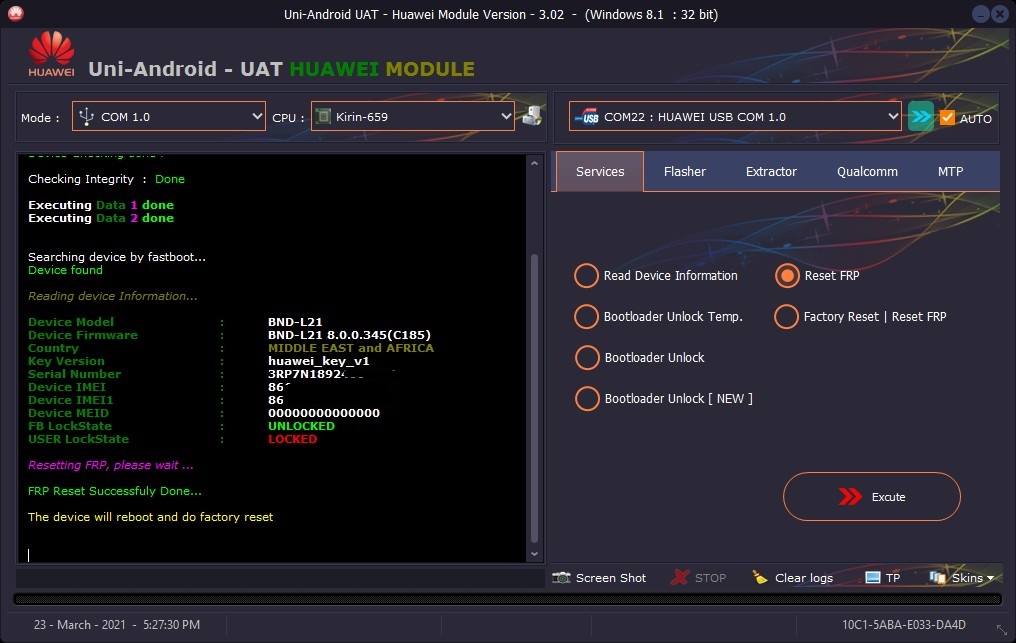Expand the CPU dropdown showing Kirin-659

(x=412, y=117)
